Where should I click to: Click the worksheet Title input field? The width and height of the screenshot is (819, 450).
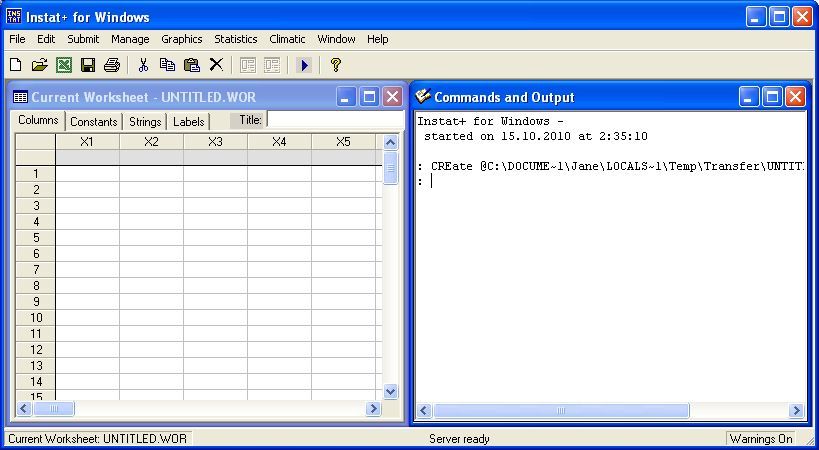335,120
